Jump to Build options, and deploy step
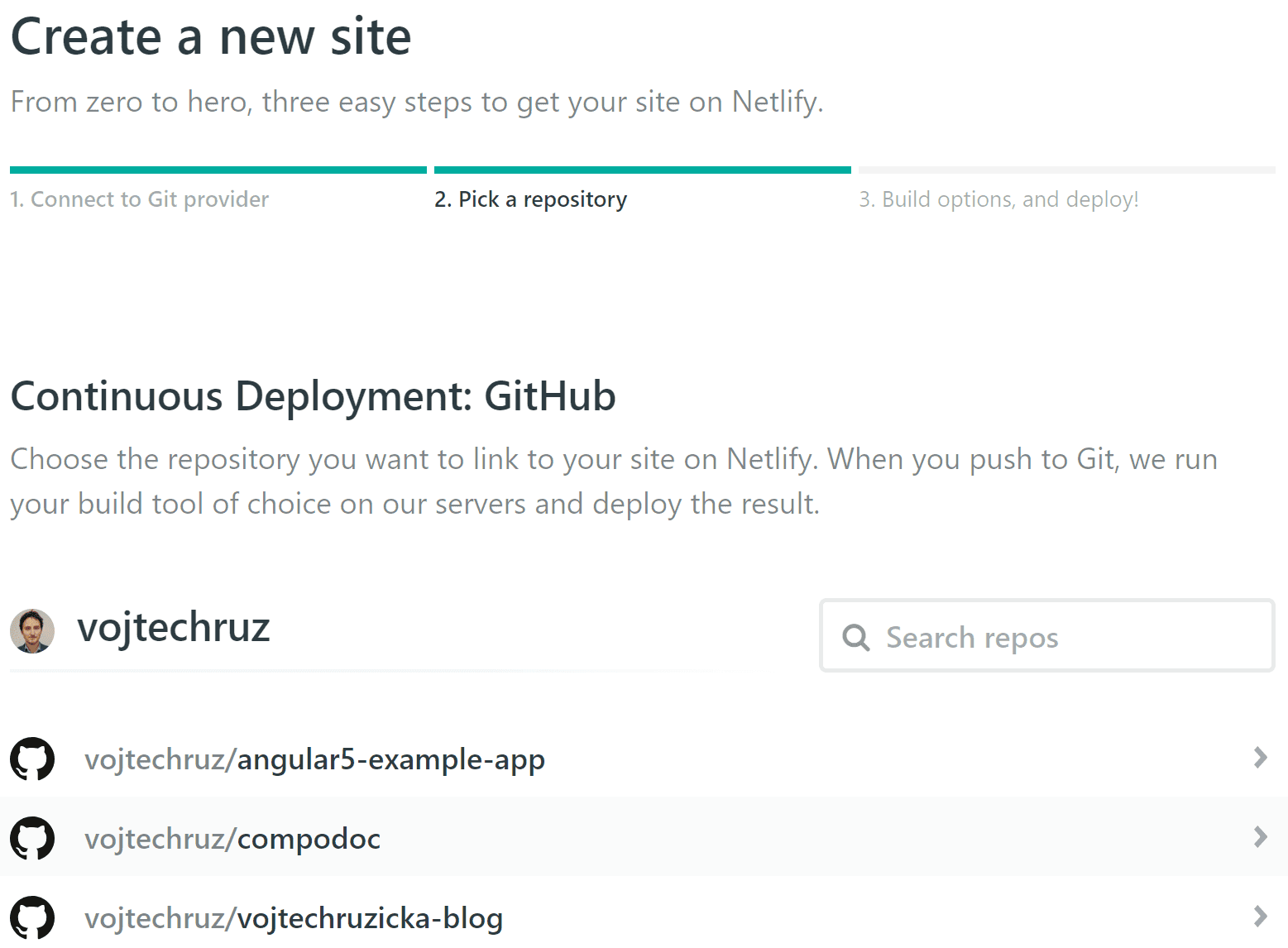 [x=998, y=199]
